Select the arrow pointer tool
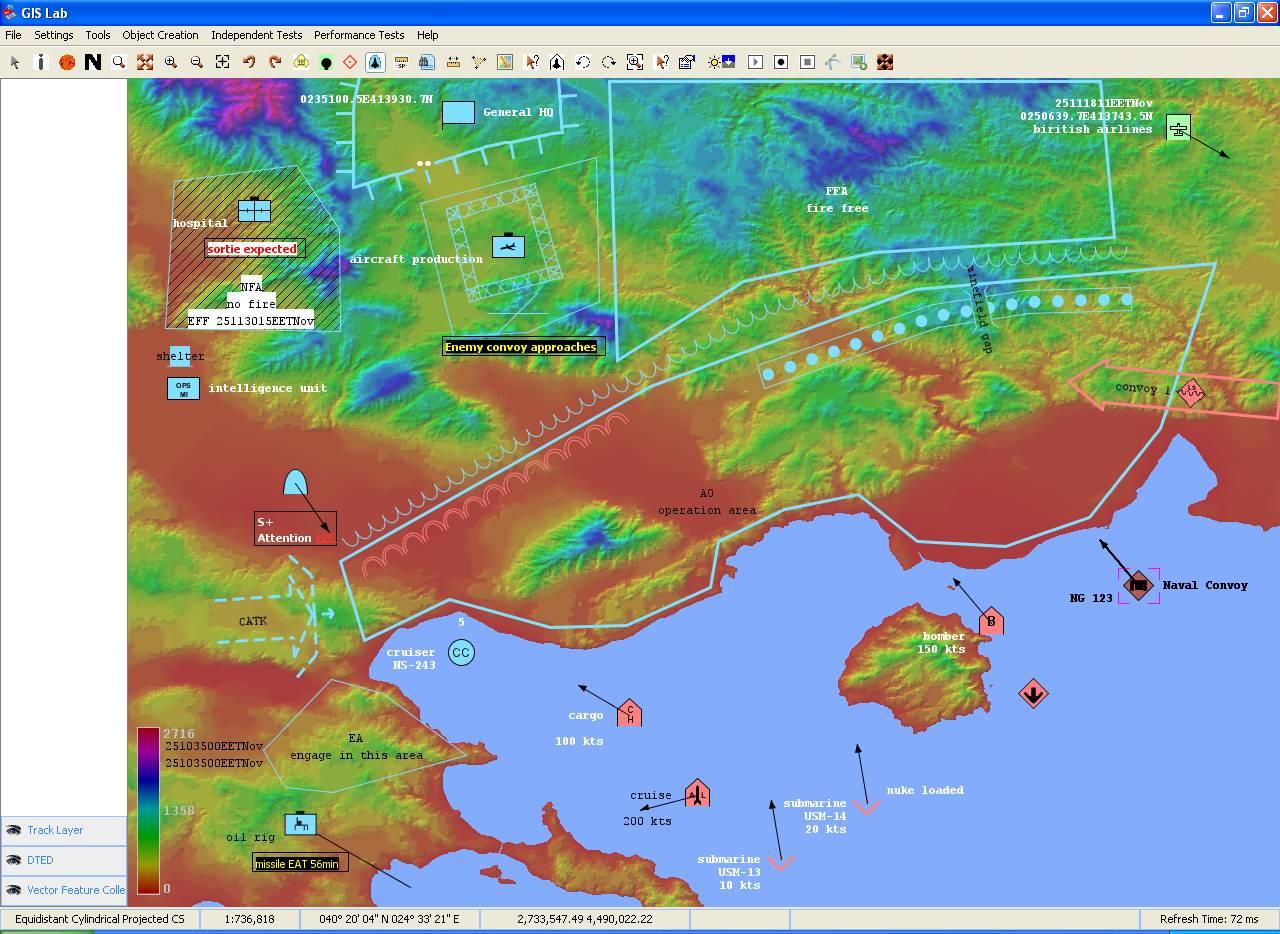Image resolution: width=1280 pixels, height=934 pixels. (x=15, y=62)
